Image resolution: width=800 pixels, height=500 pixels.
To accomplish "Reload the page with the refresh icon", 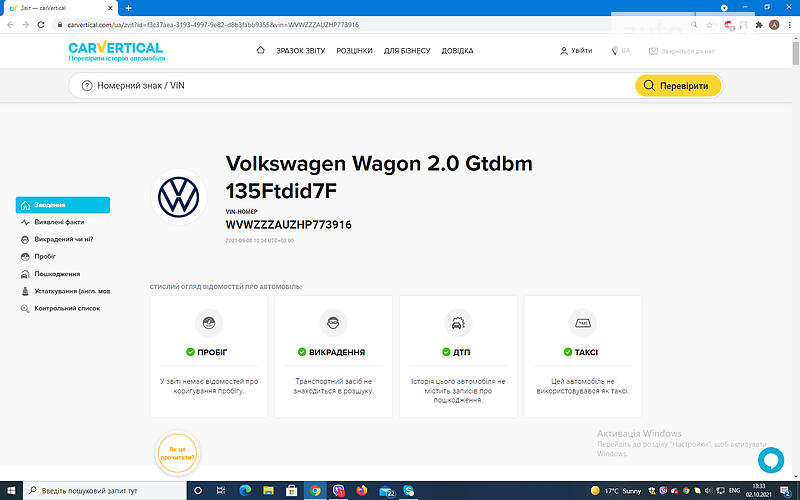I will coord(41,24).
